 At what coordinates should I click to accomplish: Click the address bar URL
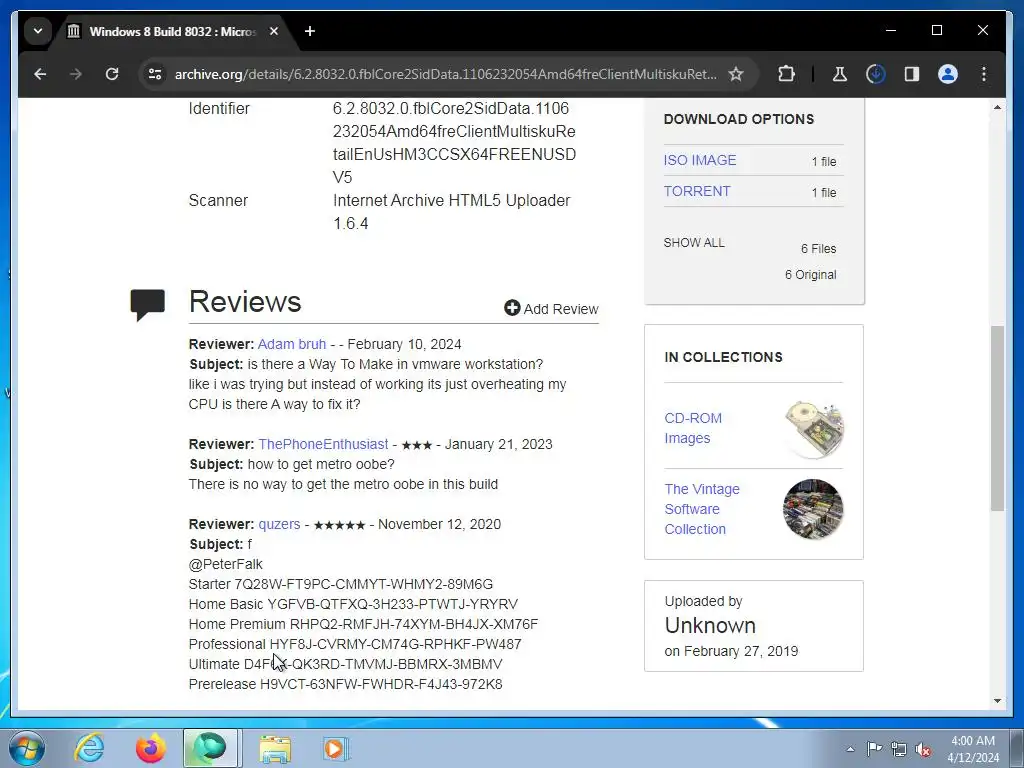[445, 74]
